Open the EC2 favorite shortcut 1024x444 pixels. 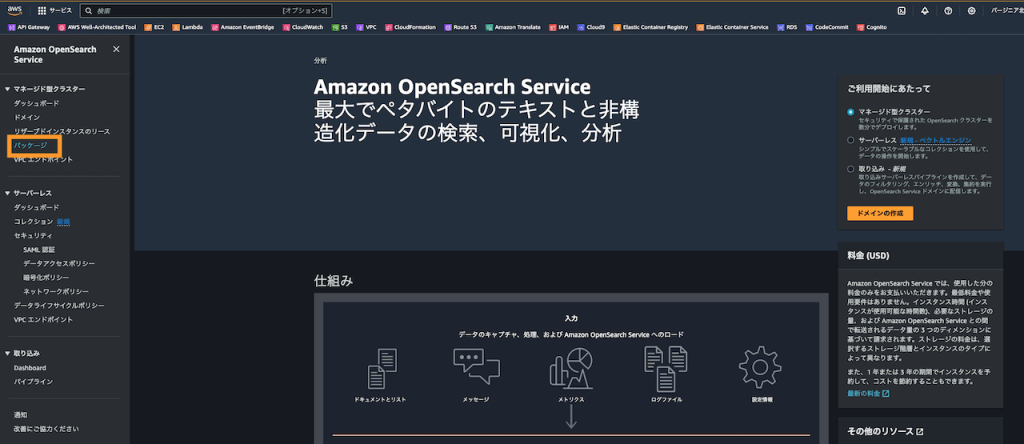pos(154,27)
